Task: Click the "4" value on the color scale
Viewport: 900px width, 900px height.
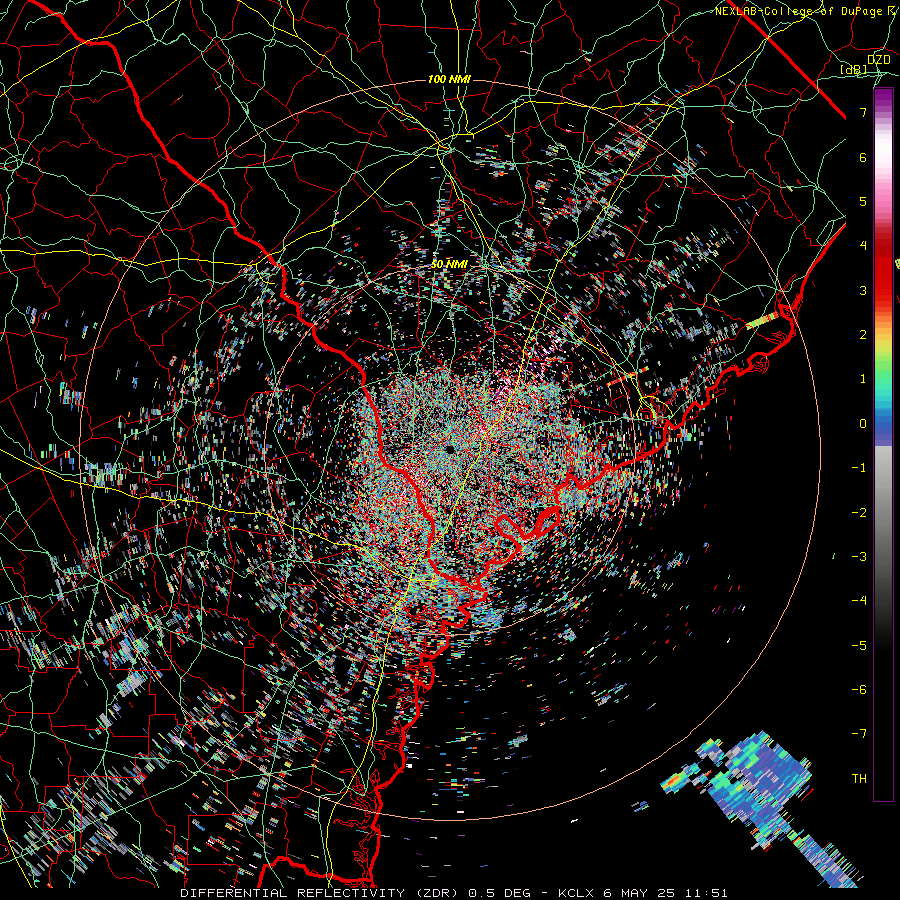Action: pos(863,246)
